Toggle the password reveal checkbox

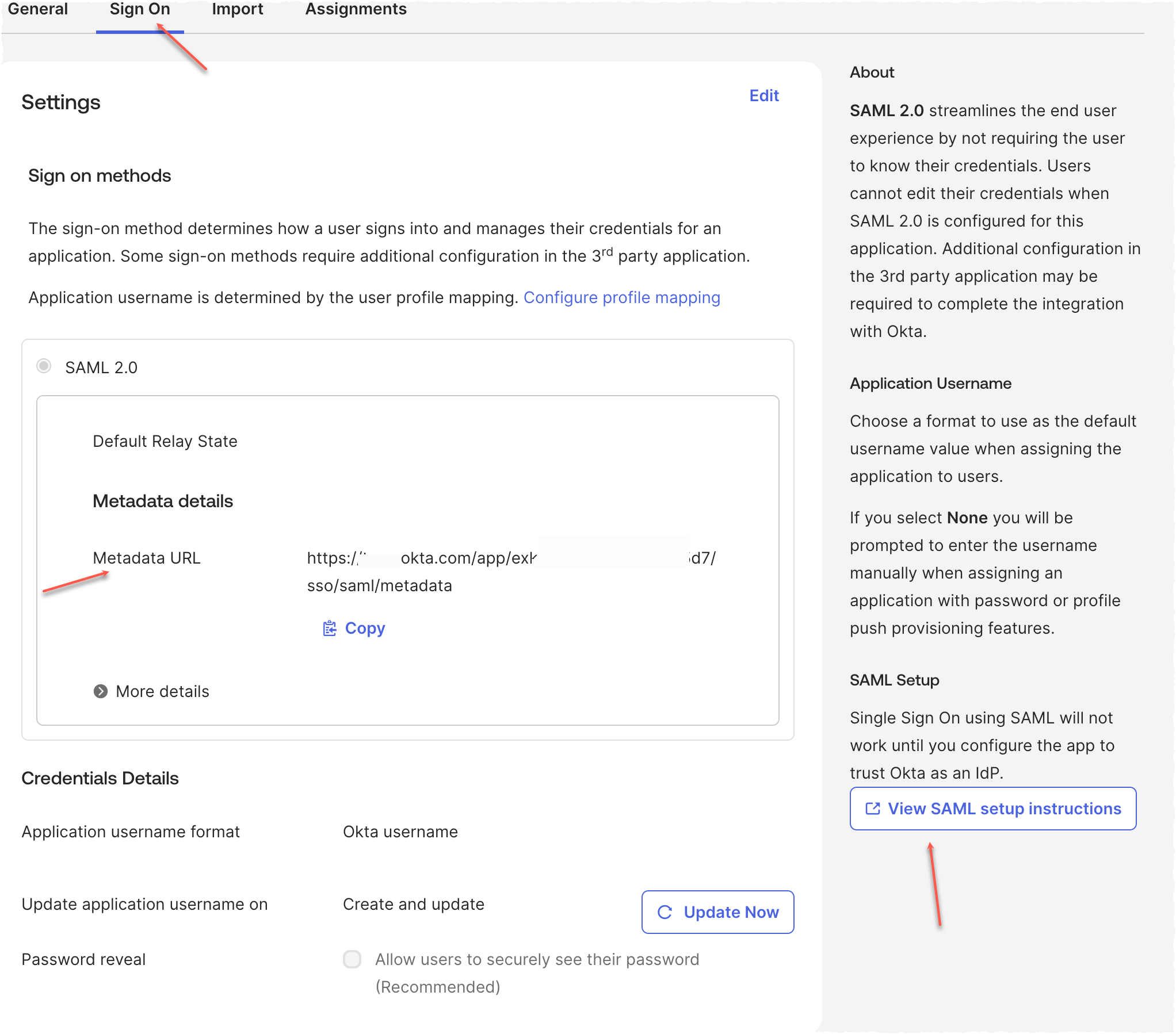point(352,959)
